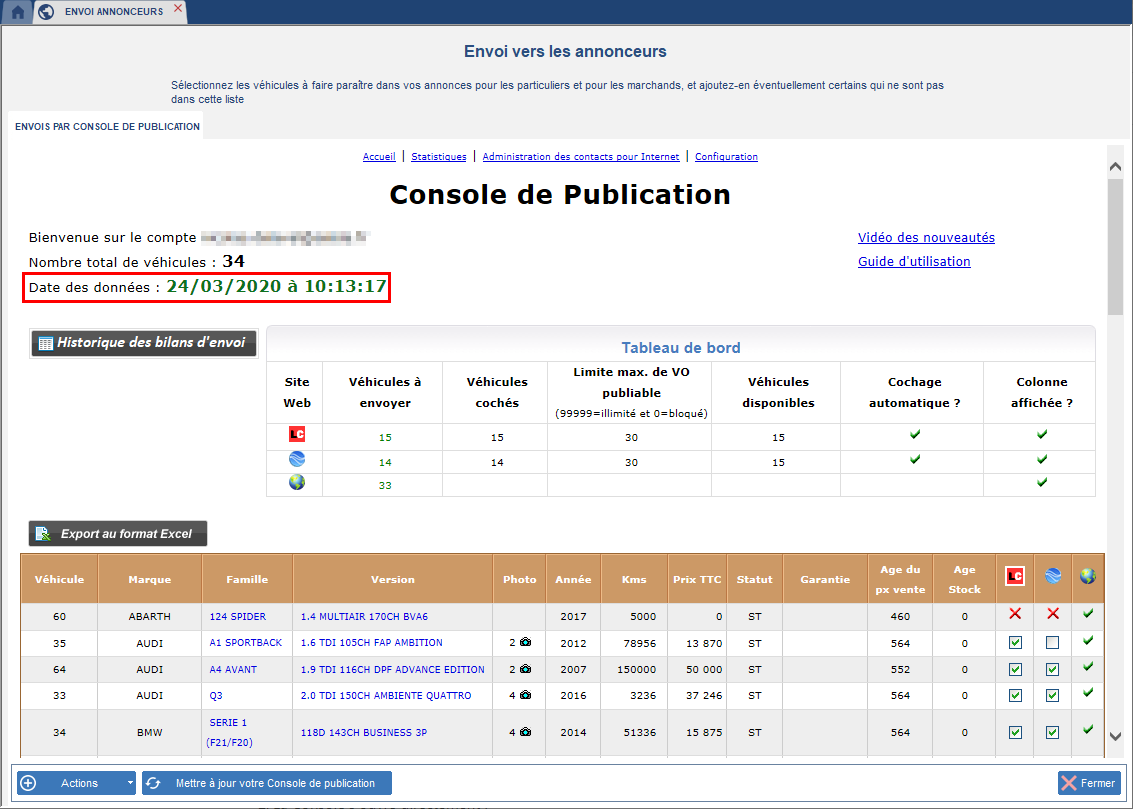Uncheck blue sphere checkbox for AUDI Q3

(x=1053, y=696)
